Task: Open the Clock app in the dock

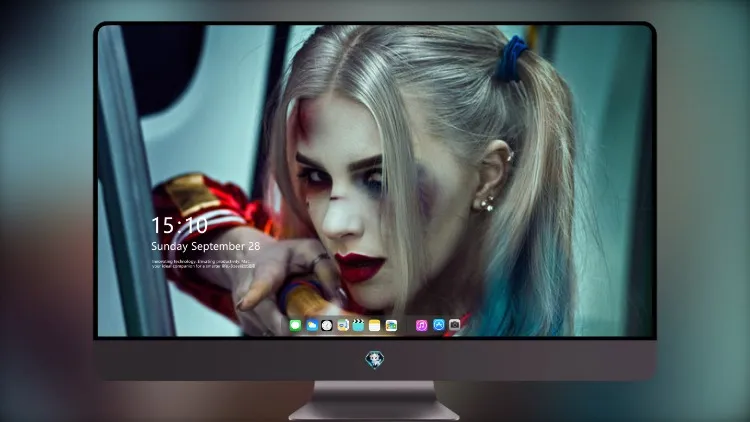Action: point(327,325)
